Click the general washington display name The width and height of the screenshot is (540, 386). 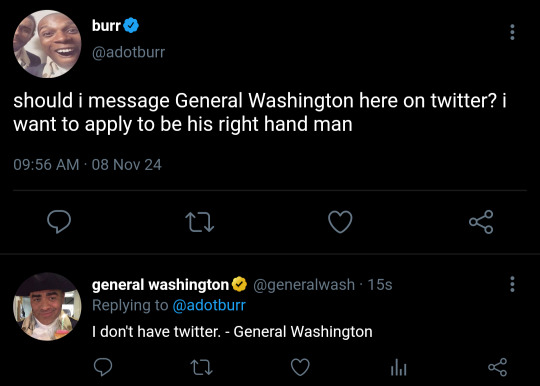click(x=160, y=285)
